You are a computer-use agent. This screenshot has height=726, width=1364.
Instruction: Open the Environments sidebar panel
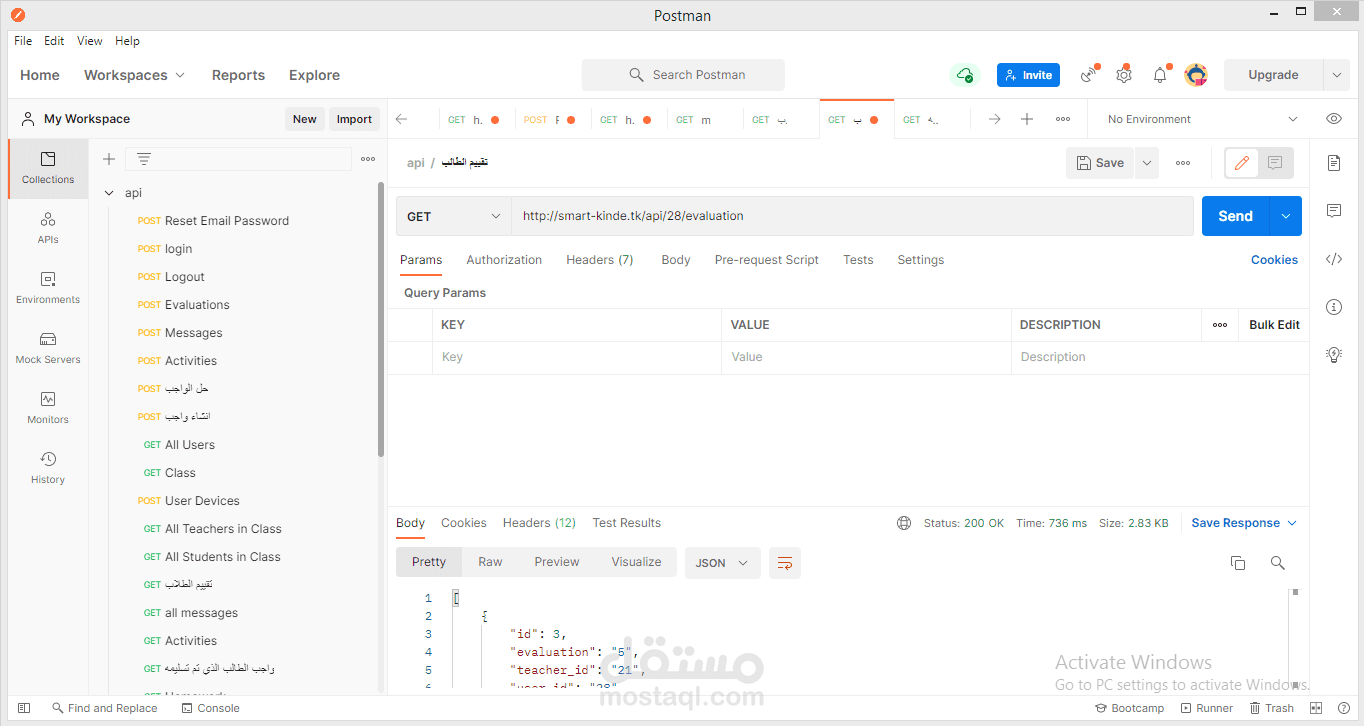pyautogui.click(x=48, y=288)
